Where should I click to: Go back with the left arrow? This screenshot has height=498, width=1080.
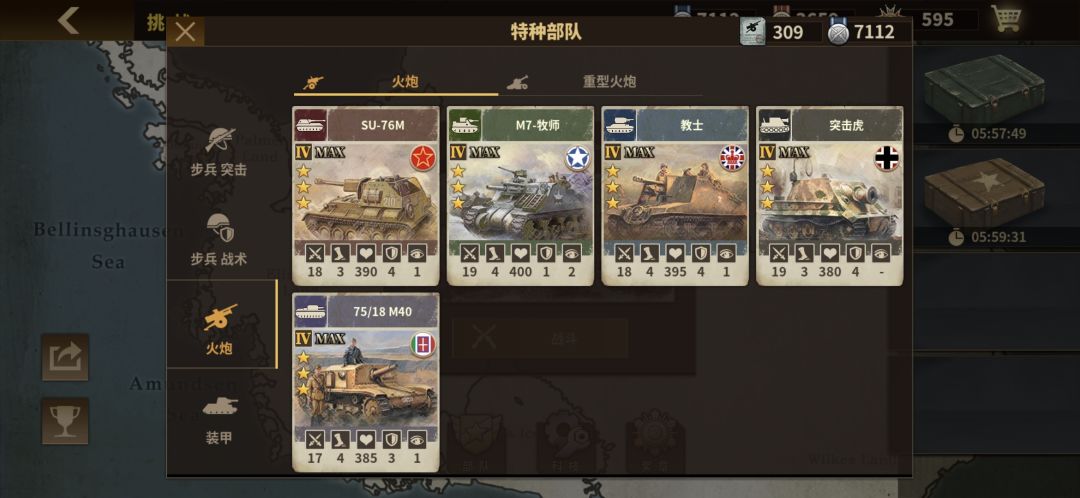(x=68, y=20)
